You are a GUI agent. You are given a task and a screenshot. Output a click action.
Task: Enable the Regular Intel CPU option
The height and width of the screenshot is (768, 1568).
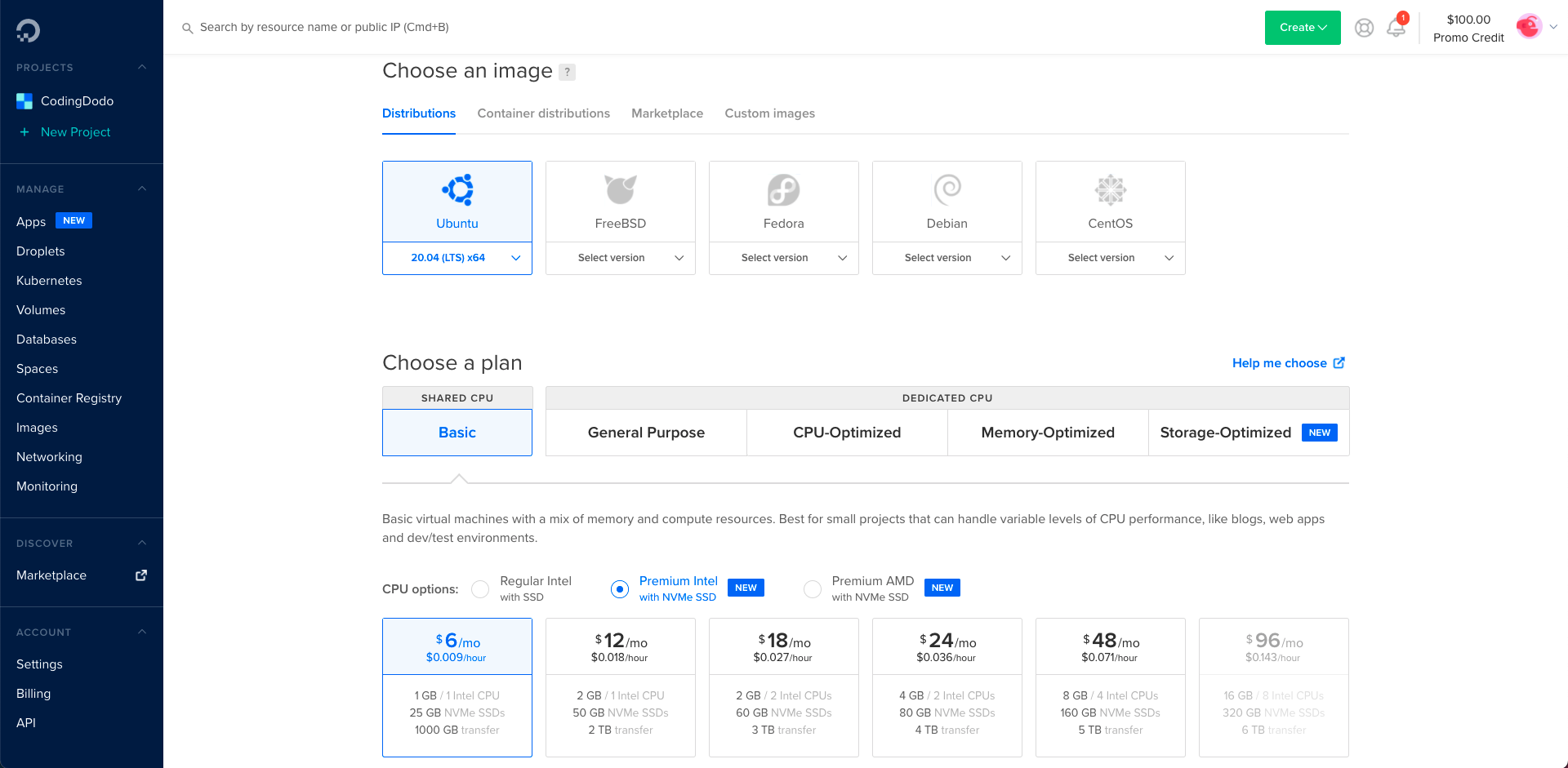tap(480, 588)
